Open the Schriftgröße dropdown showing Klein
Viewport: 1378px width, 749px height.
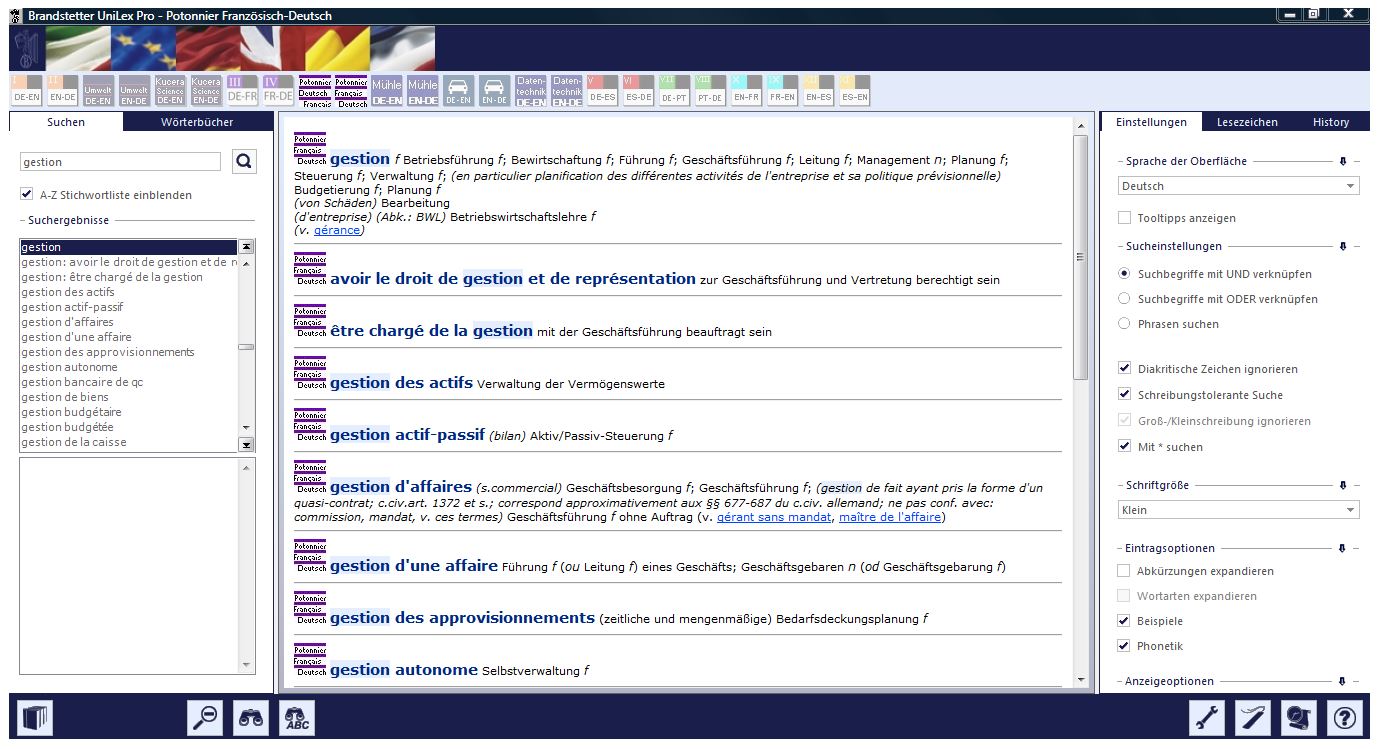(1238, 510)
